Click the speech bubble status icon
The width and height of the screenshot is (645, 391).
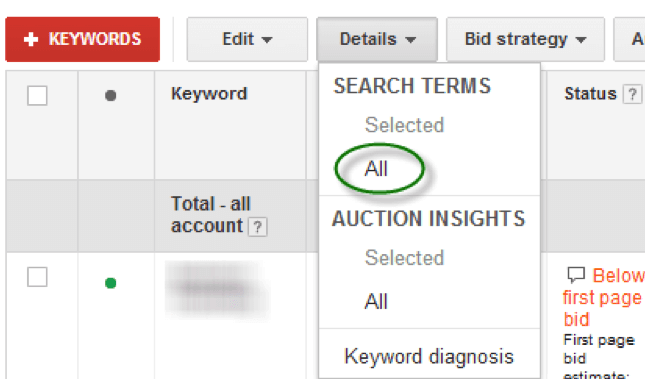[x=575, y=275]
